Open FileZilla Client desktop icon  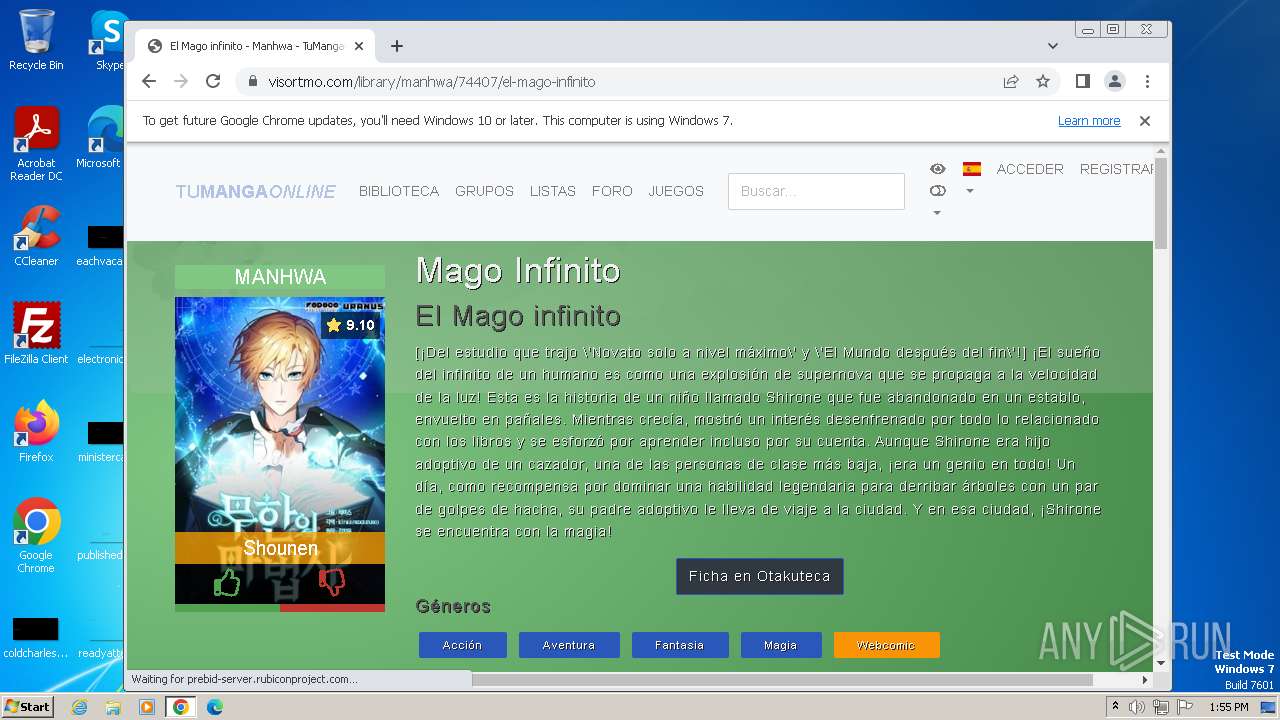coord(36,333)
